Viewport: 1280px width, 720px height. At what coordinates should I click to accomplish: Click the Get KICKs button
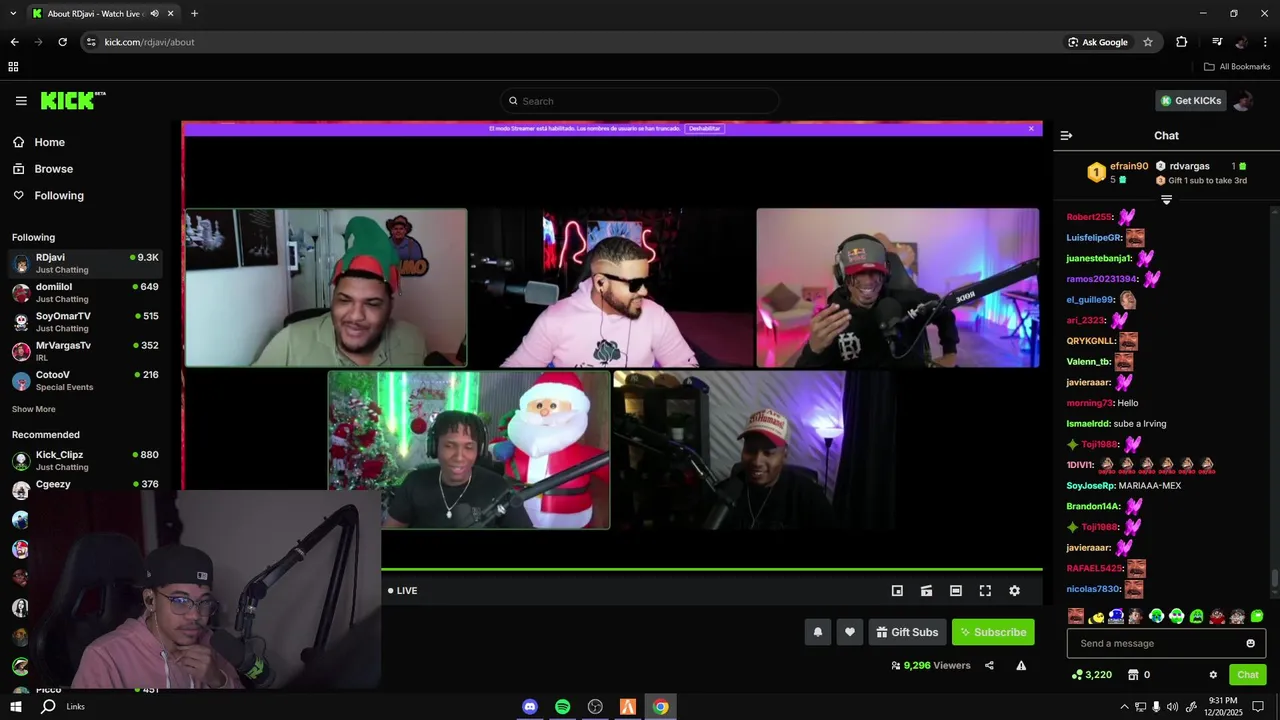coord(1190,101)
